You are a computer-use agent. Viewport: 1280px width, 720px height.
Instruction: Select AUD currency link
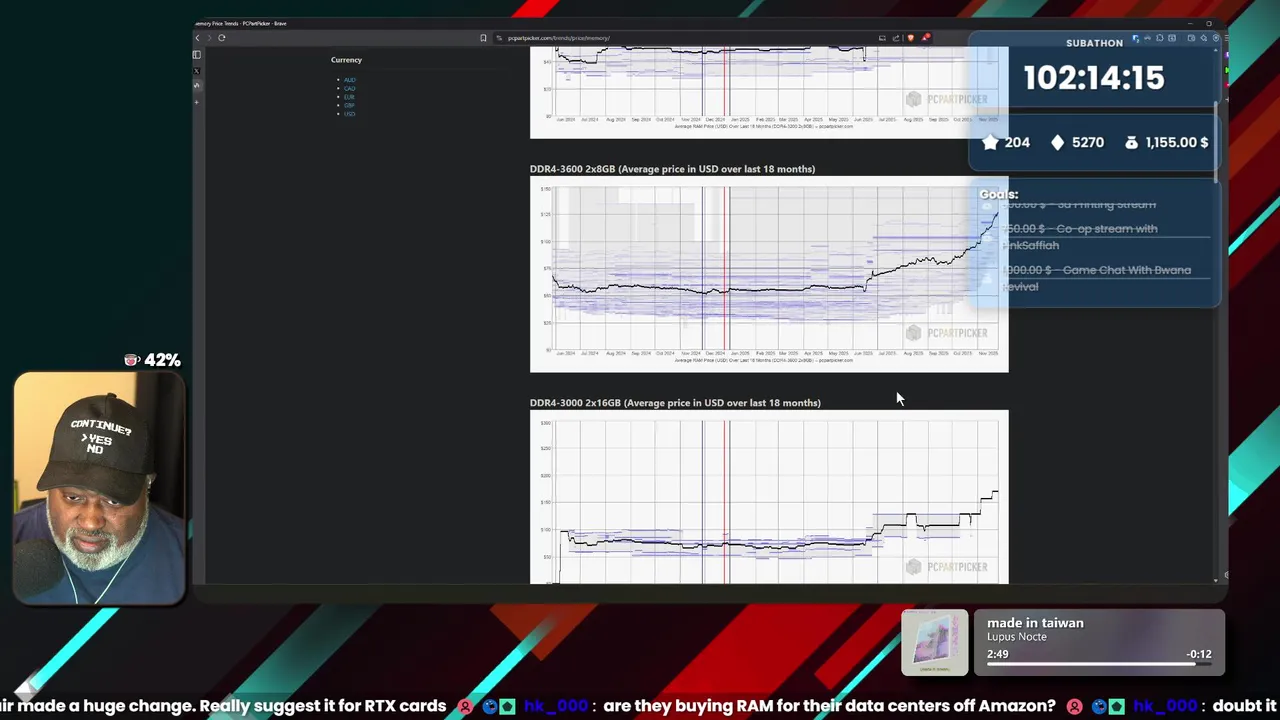349,80
